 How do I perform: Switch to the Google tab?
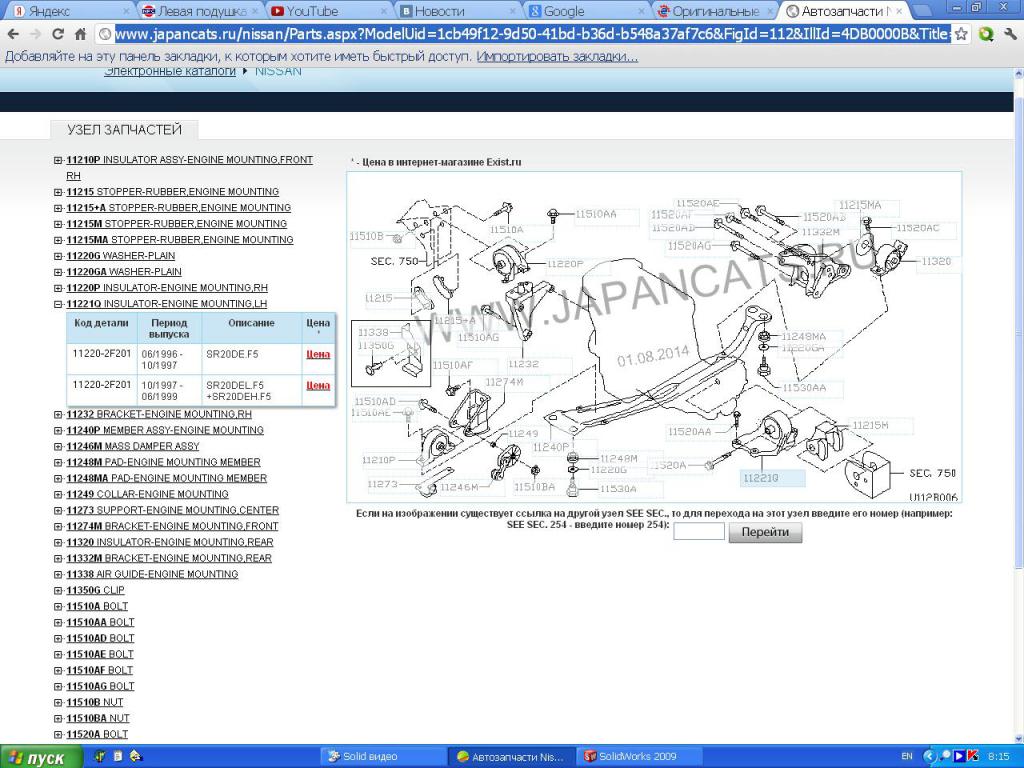[586, 10]
